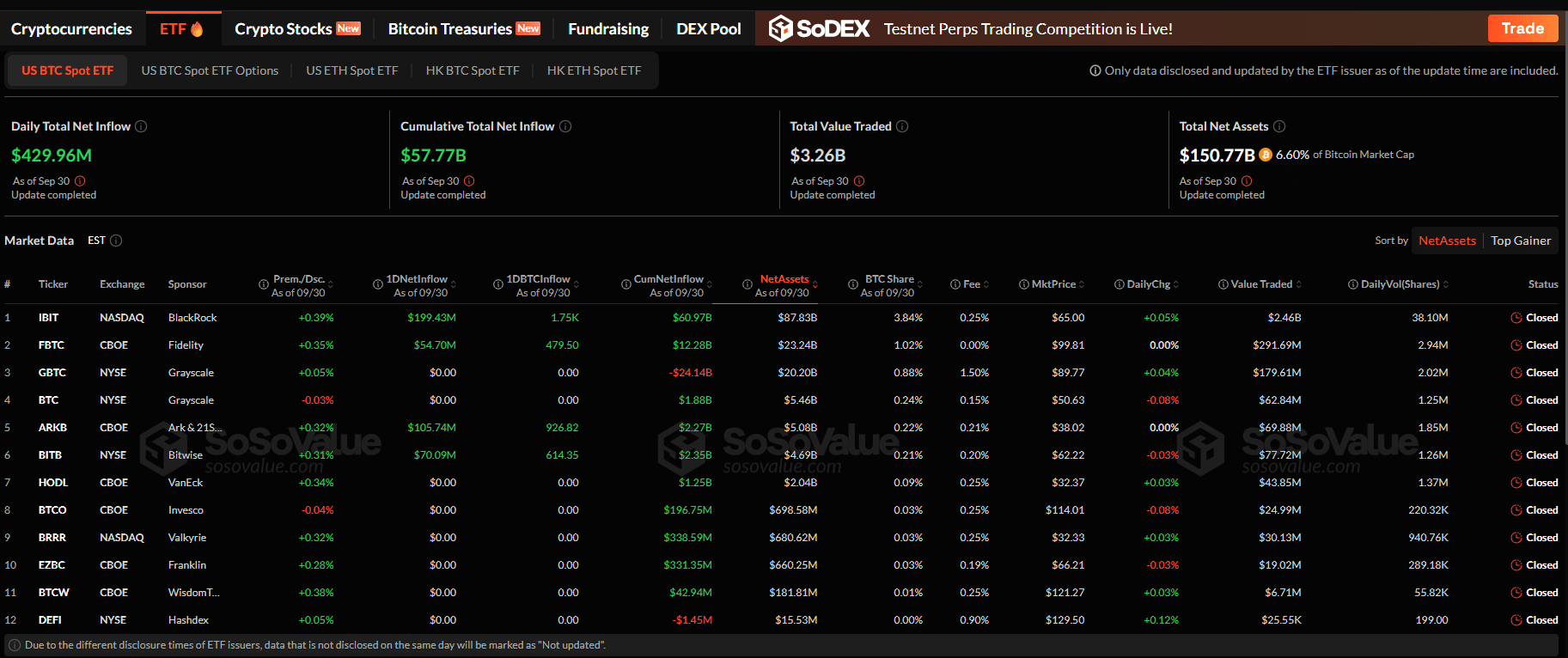Sort table by Value Traded column
The height and width of the screenshot is (658, 1568).
[x=1261, y=284]
